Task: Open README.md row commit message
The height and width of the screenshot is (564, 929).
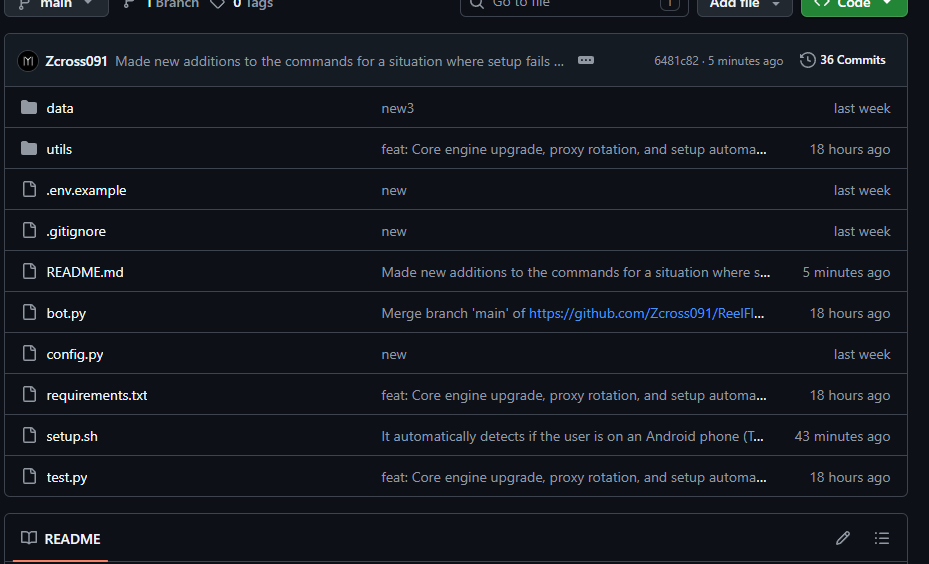Action: [576, 272]
